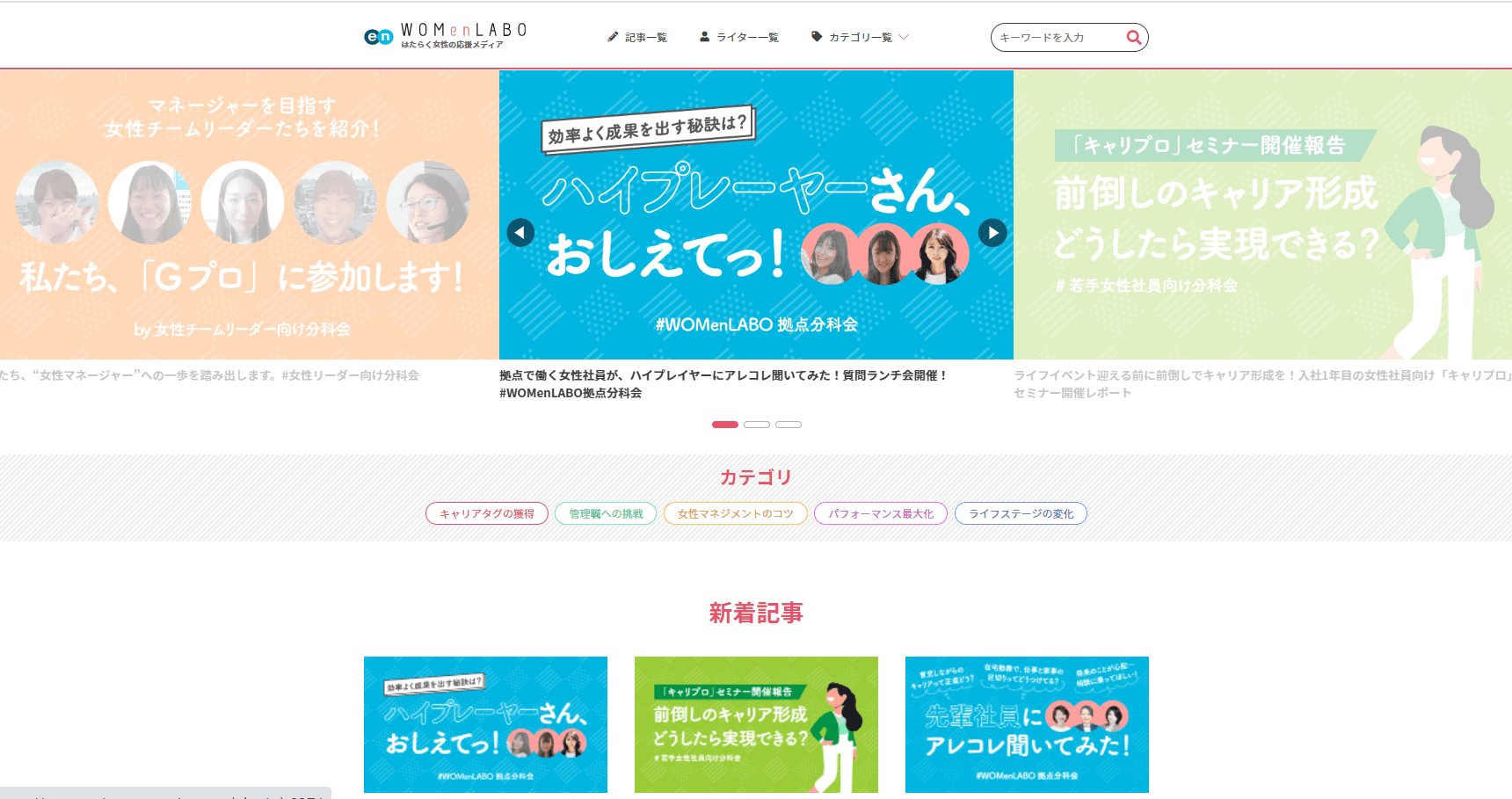This screenshot has height=799, width=1512.
Task: Choose the パフォーマンス最大化 category tag
Action: point(881,513)
